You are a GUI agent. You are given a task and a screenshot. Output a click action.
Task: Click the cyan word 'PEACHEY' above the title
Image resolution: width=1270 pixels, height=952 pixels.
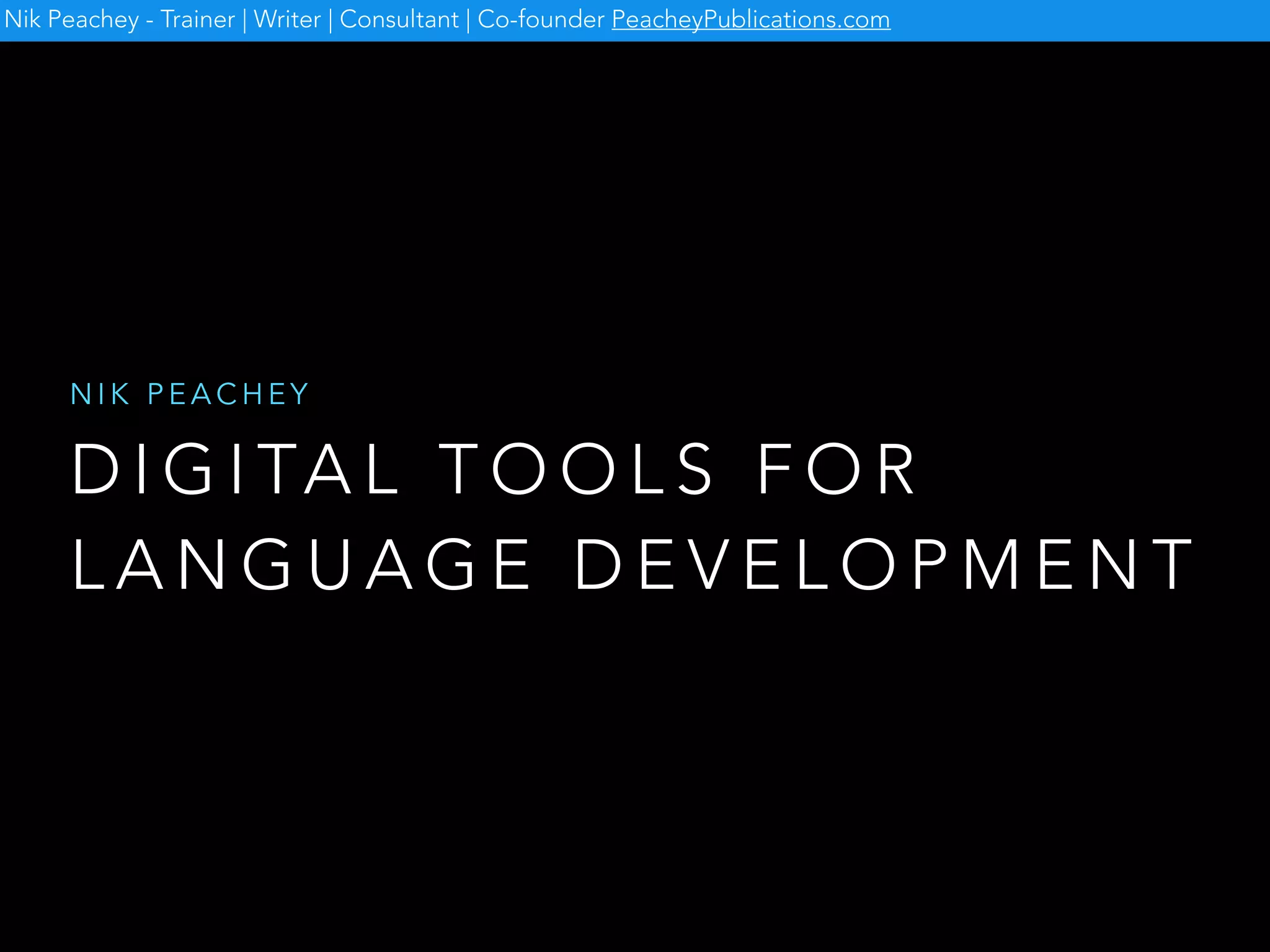point(228,394)
